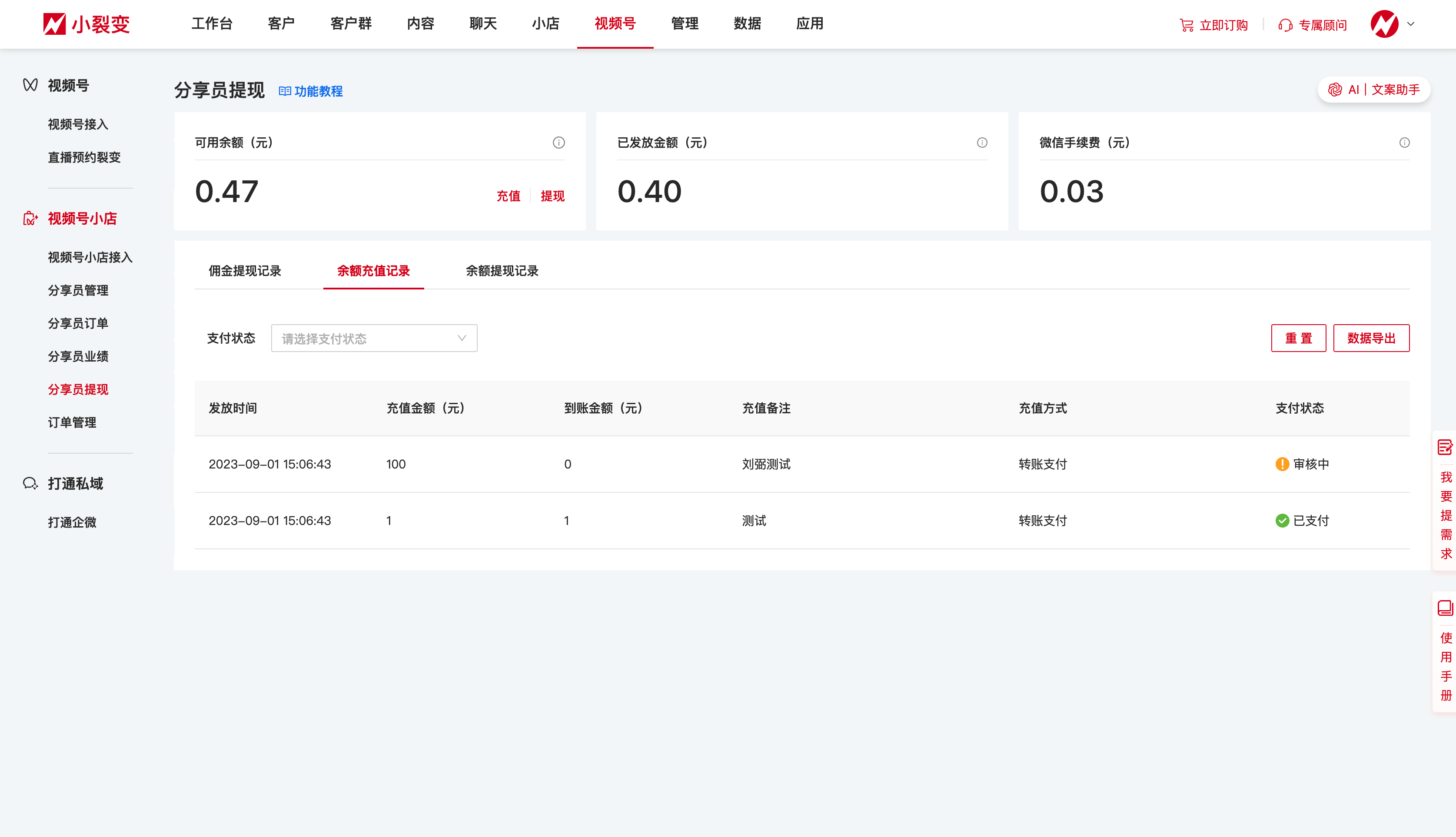Open 直播预约裂变 in sidebar

[84, 157]
